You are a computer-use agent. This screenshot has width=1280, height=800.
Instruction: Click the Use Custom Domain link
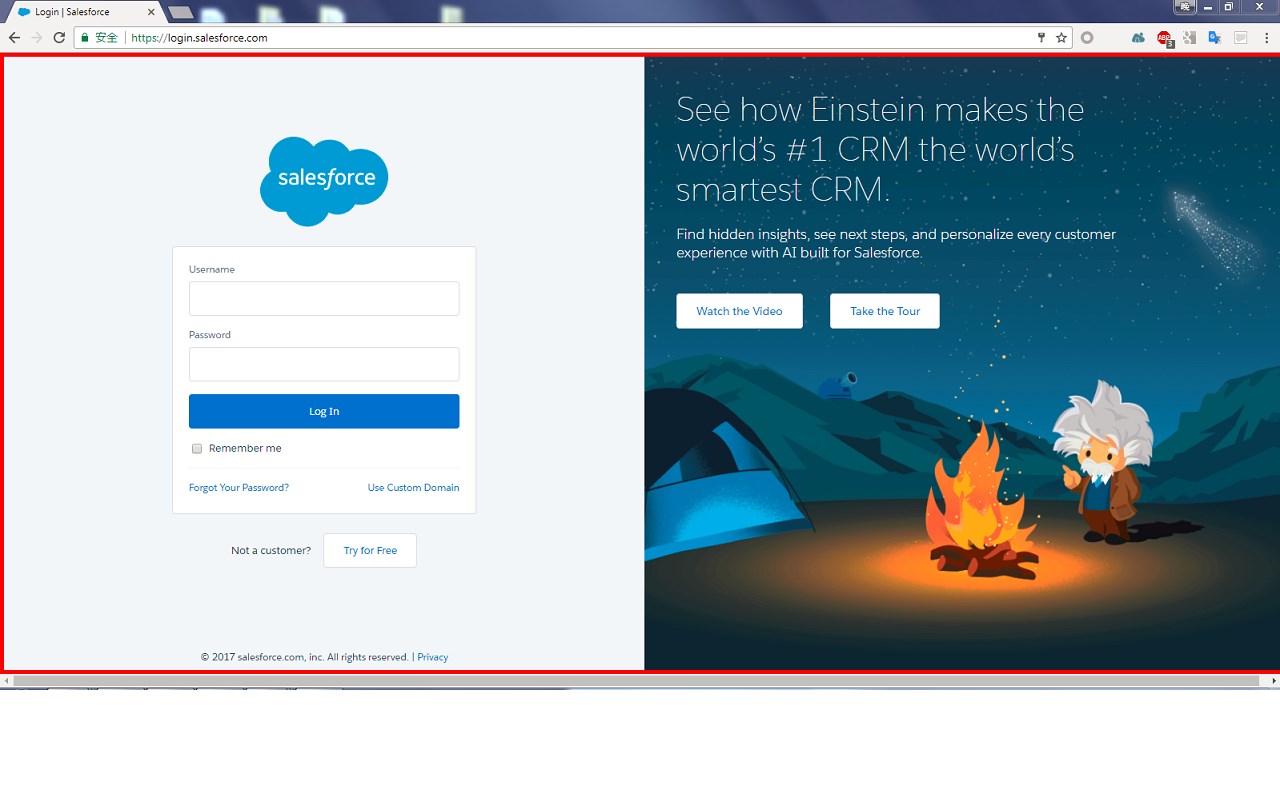413,488
